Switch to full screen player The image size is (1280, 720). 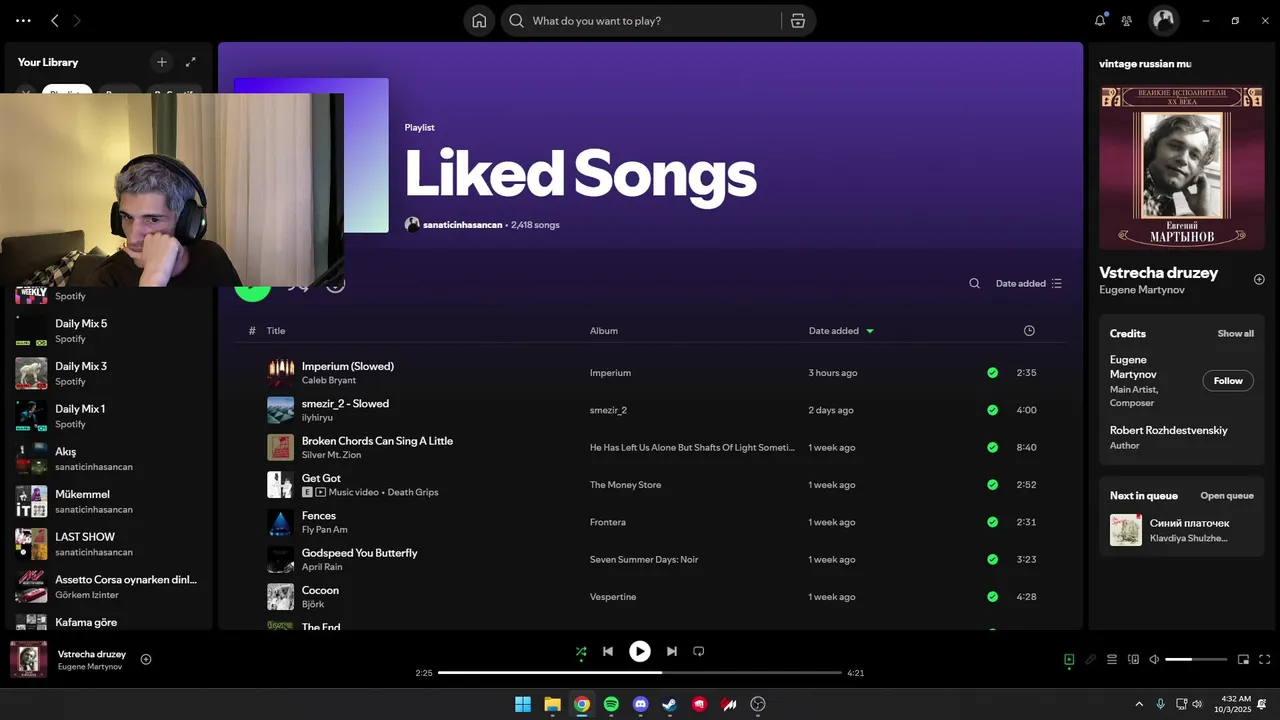tap(1265, 660)
